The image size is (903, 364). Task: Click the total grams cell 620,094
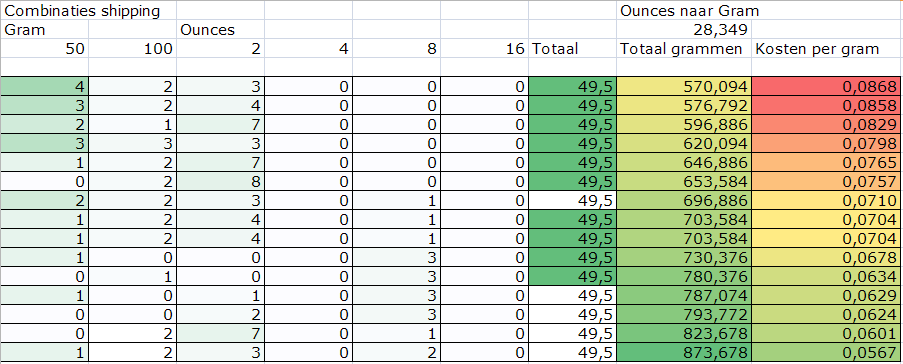click(x=684, y=143)
